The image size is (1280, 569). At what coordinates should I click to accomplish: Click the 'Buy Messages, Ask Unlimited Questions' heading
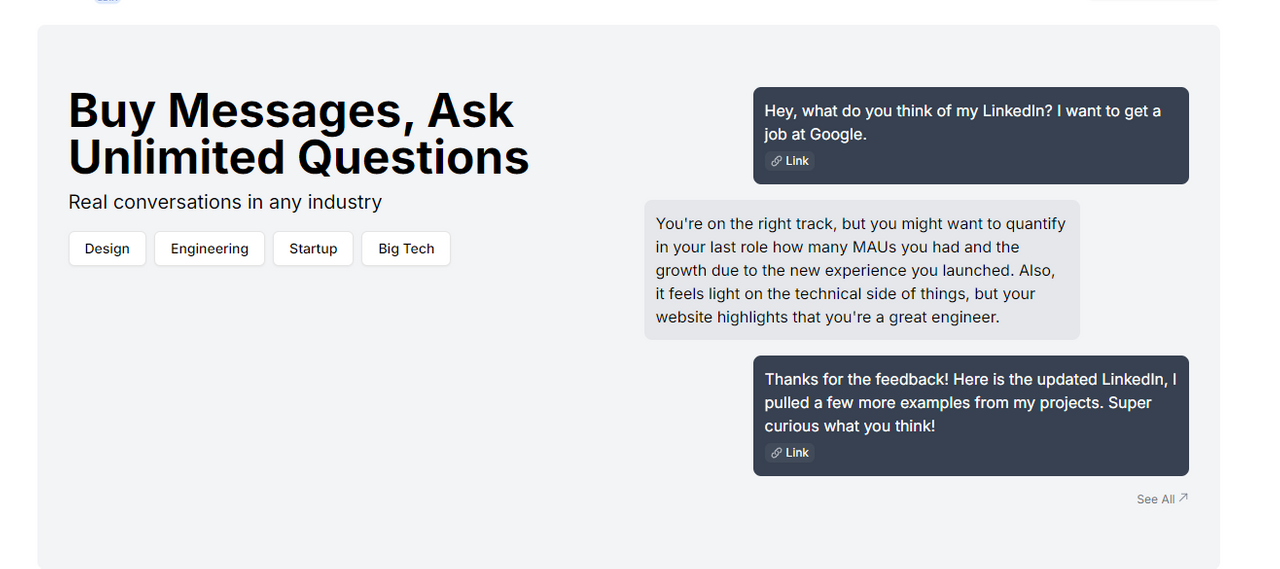299,134
